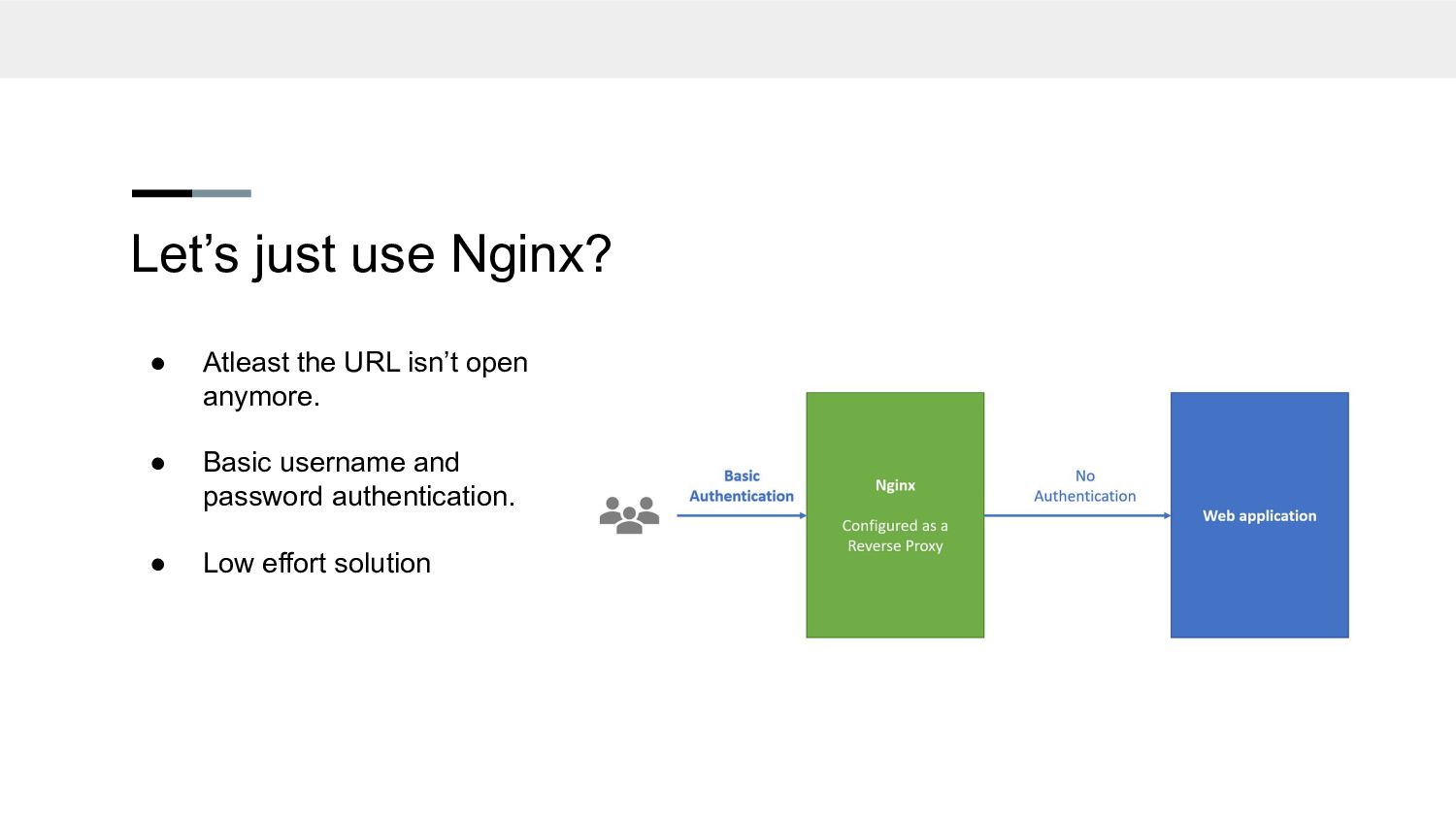Select the blue Web application box
Image resolution: width=1456 pixels, height=819 pixels.
click(x=1259, y=515)
